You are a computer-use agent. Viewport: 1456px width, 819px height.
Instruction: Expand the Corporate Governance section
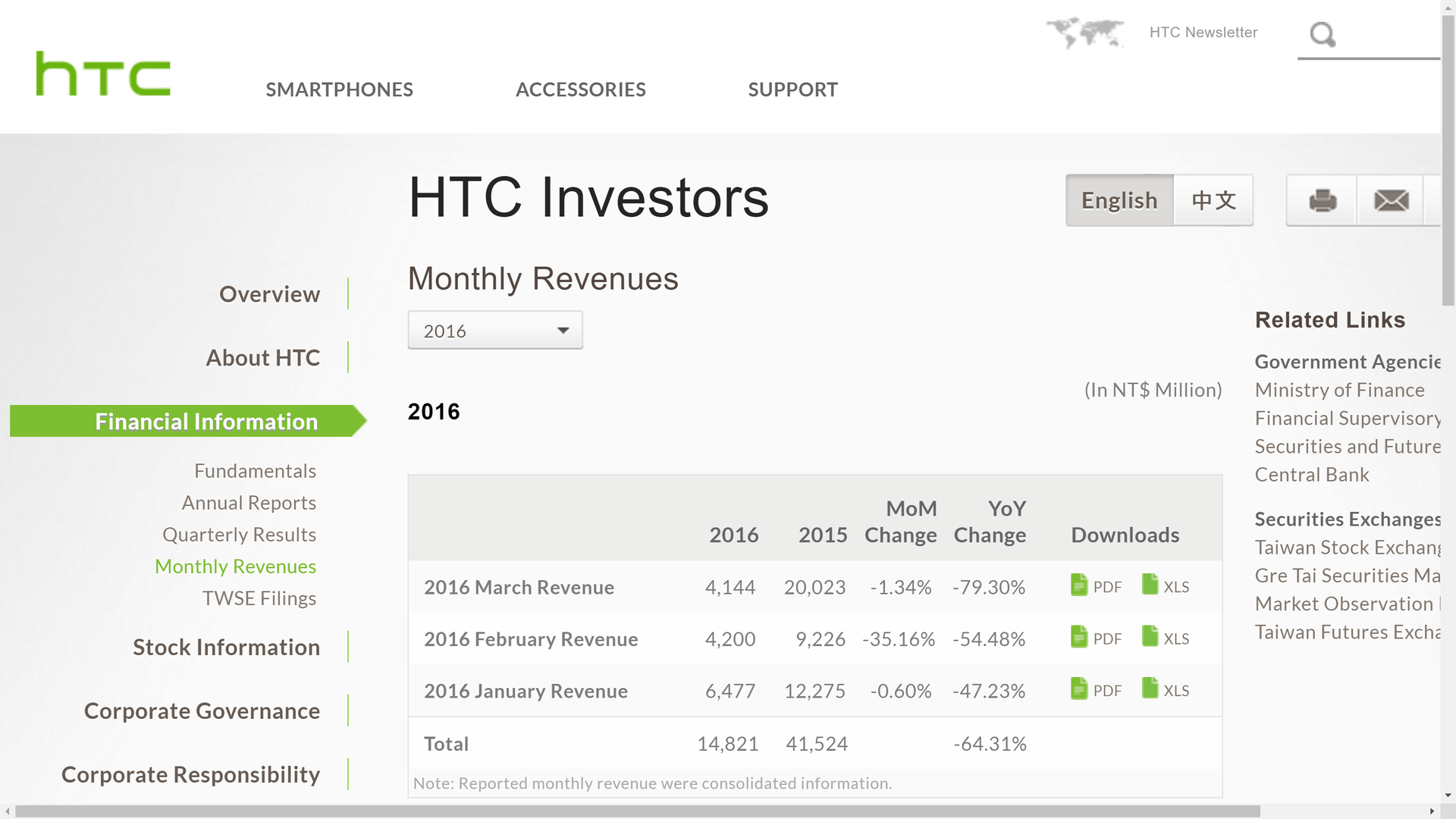pos(202,711)
